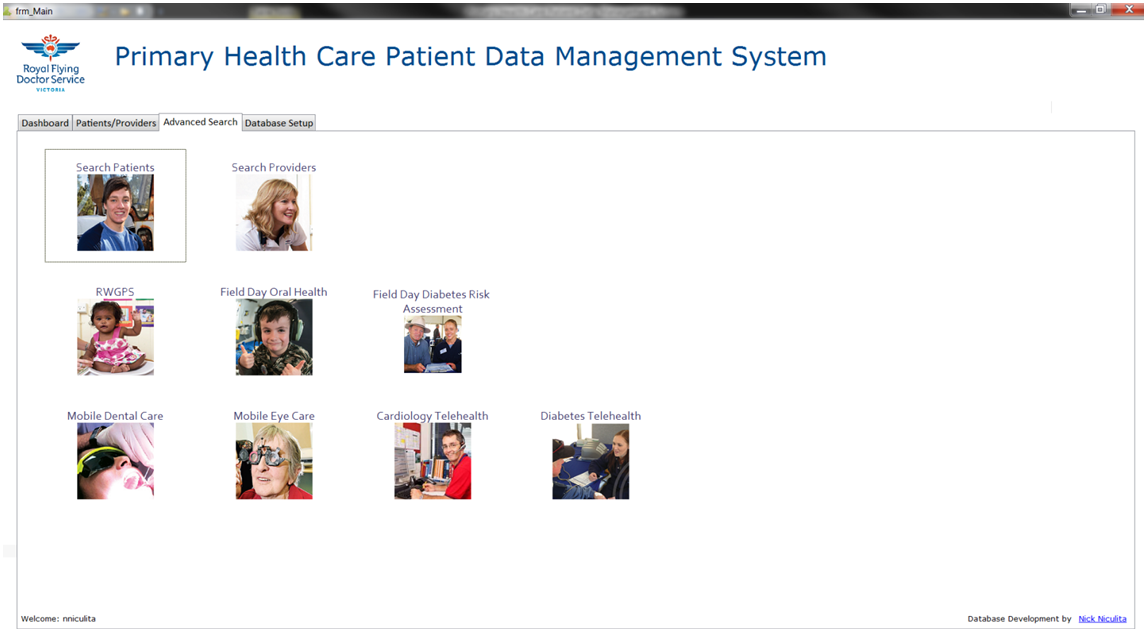Click the frm_Main window title icon
The image size is (1144, 629).
coord(8,10)
